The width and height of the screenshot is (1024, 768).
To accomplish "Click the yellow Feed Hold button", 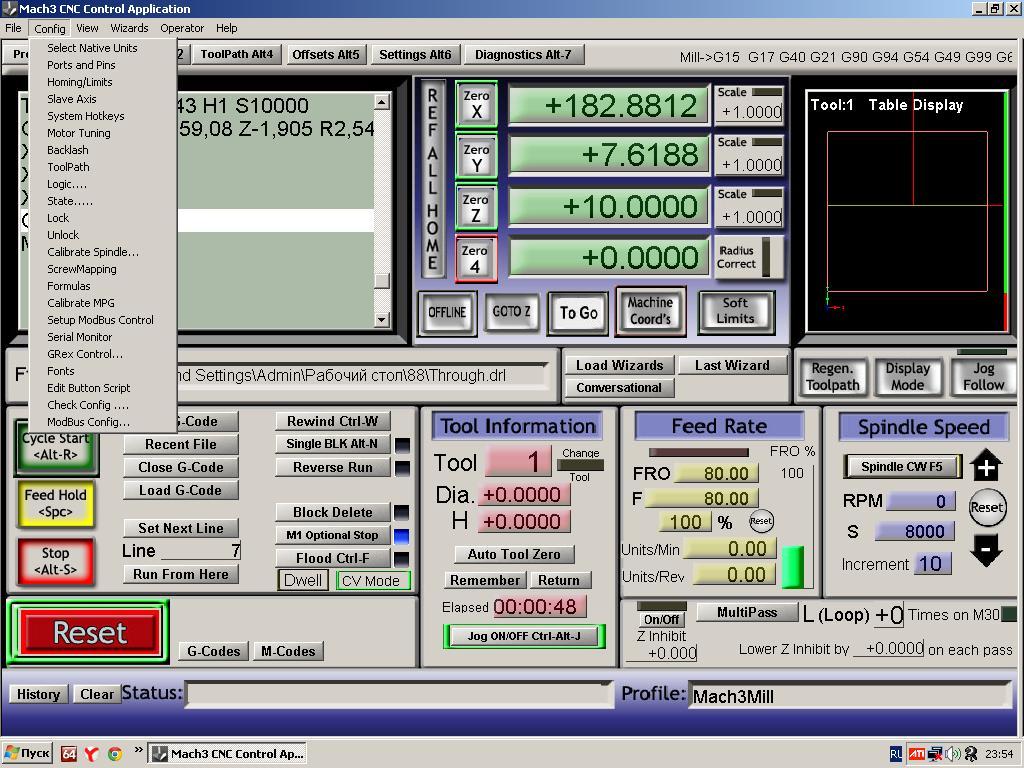I will point(56,503).
